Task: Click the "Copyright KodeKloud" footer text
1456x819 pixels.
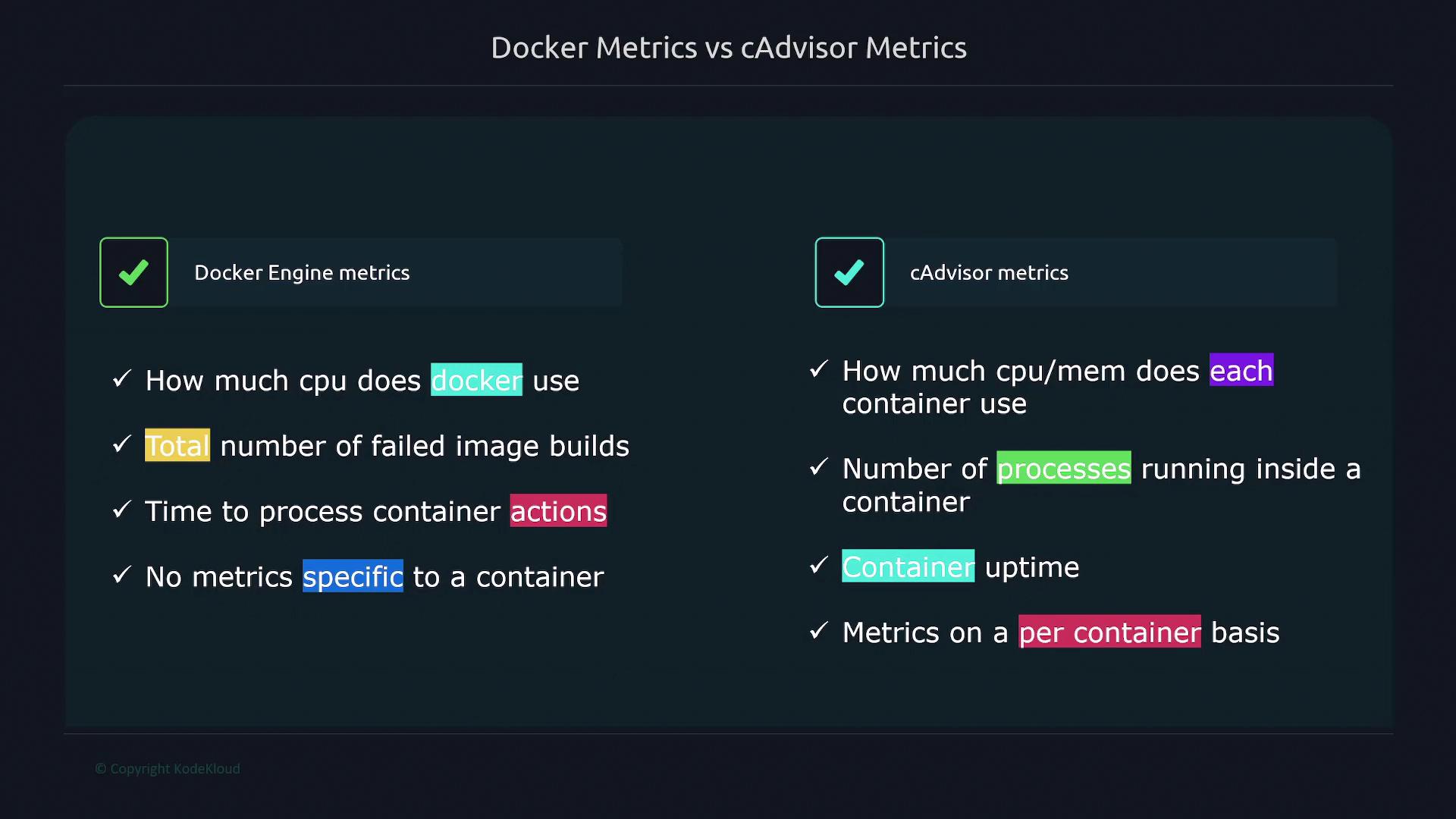Action: [x=168, y=769]
